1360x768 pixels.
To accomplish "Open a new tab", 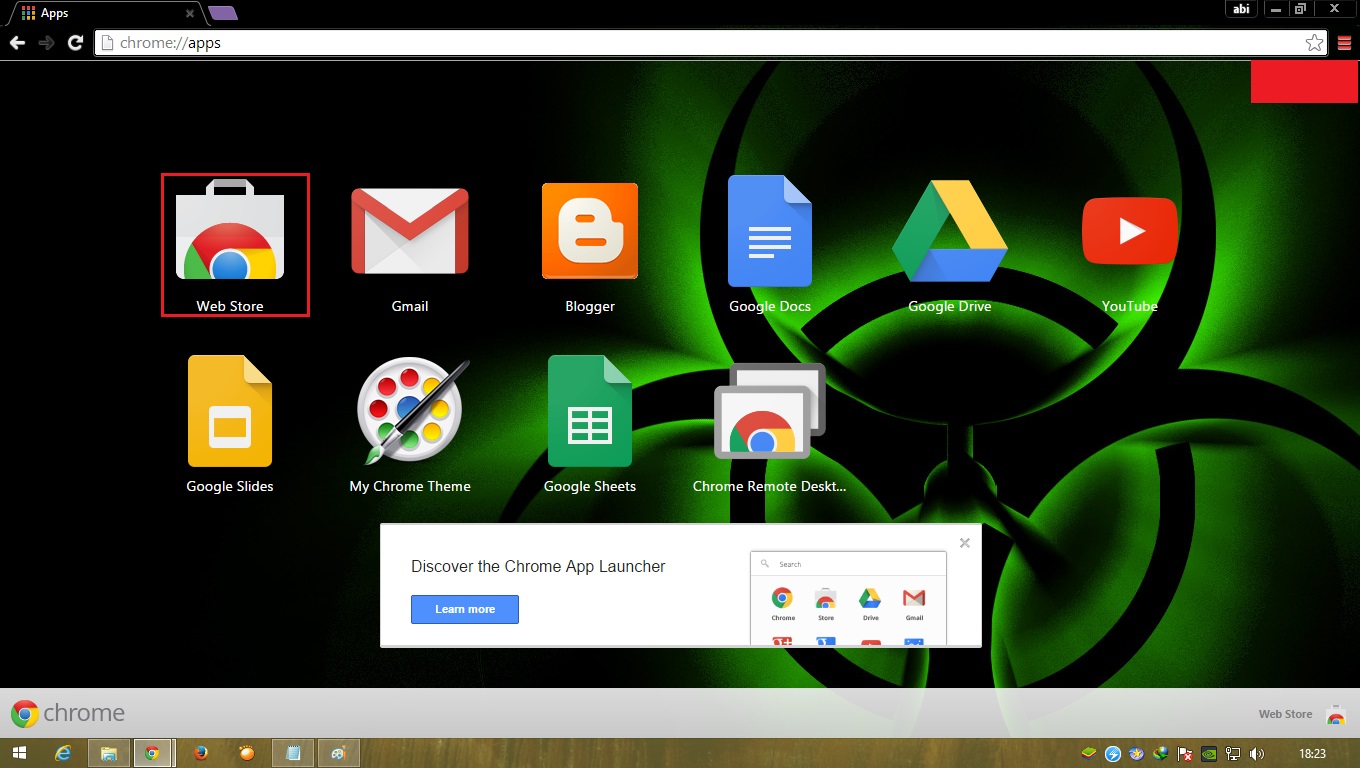I will (x=223, y=13).
